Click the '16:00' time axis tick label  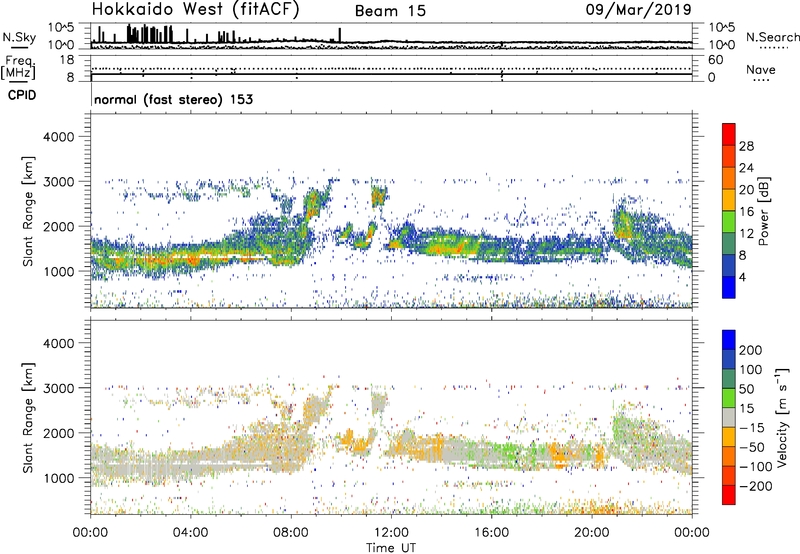pos(491,533)
